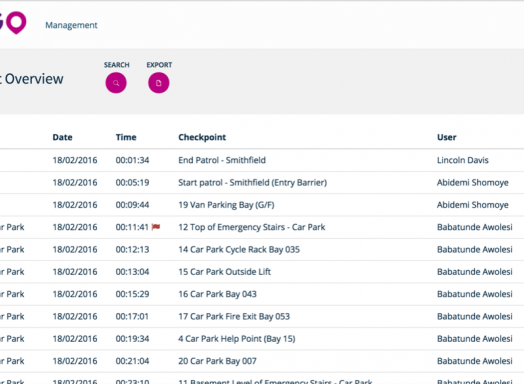Click the pink location-pin logo
This screenshot has width=524, height=384.
click(x=16, y=22)
